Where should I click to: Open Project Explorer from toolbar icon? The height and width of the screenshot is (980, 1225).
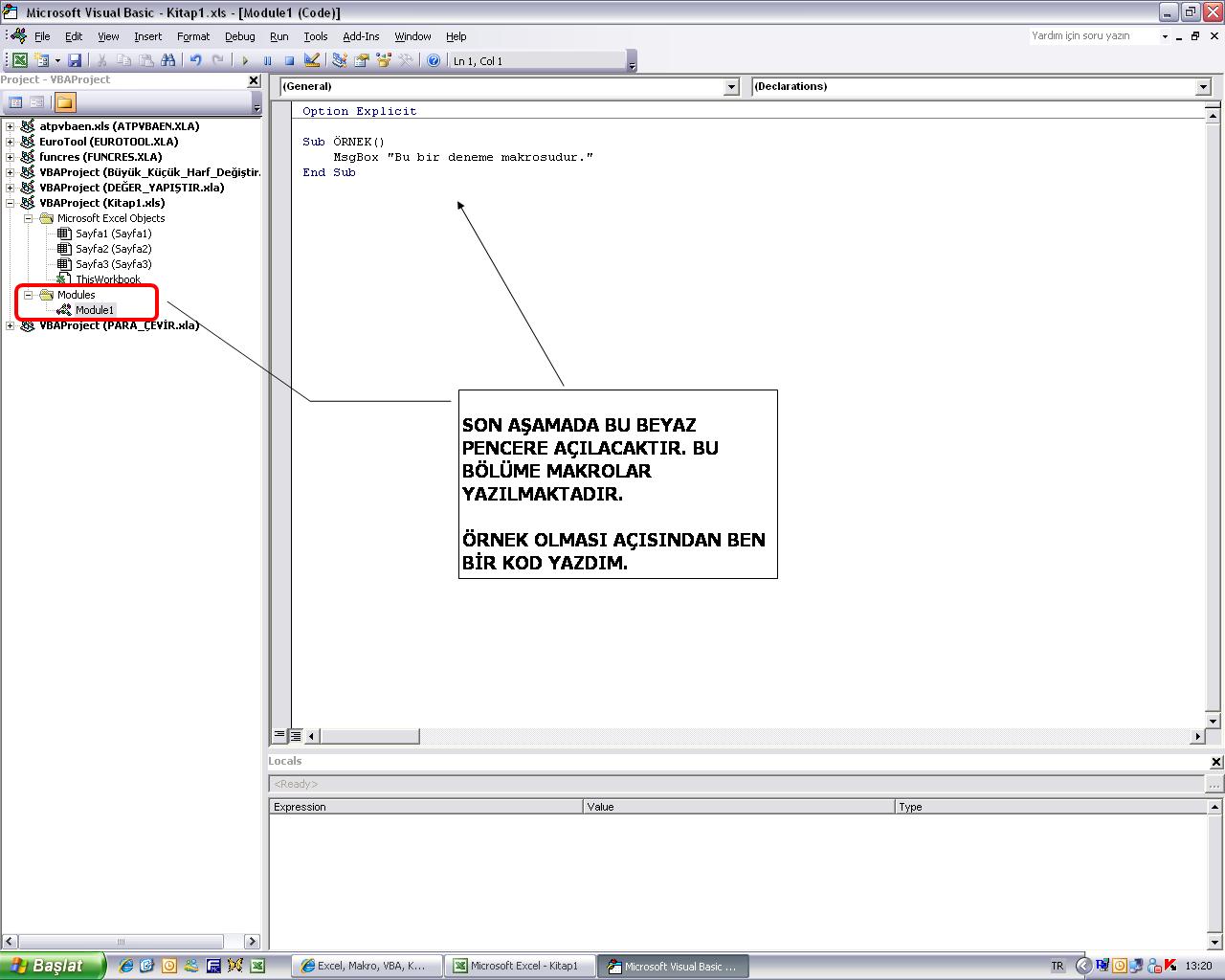coord(339,60)
